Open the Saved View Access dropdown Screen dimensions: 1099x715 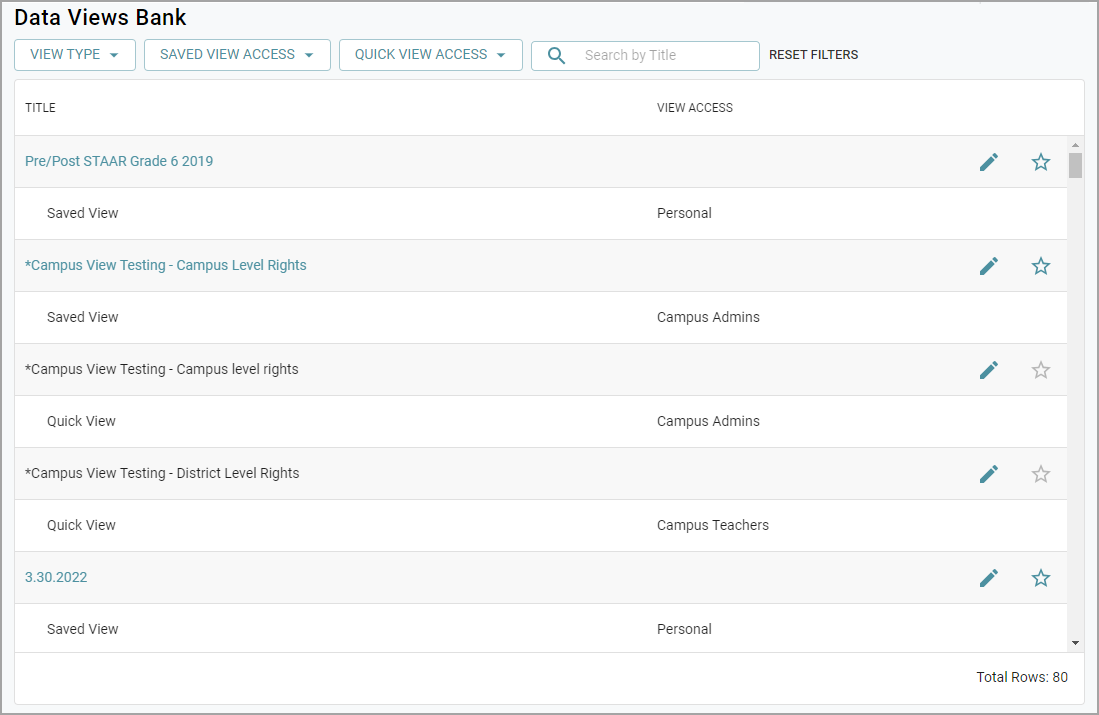point(237,55)
